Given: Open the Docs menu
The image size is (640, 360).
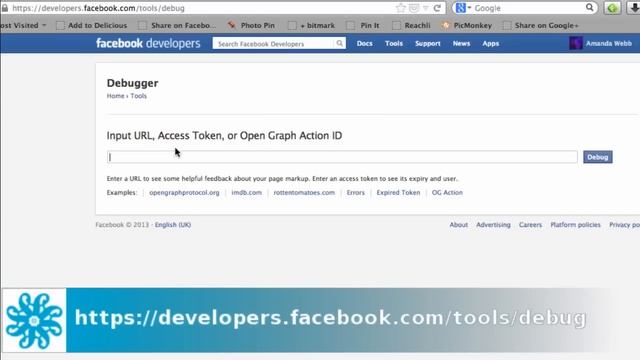Looking at the screenshot, I should click(x=364, y=43).
